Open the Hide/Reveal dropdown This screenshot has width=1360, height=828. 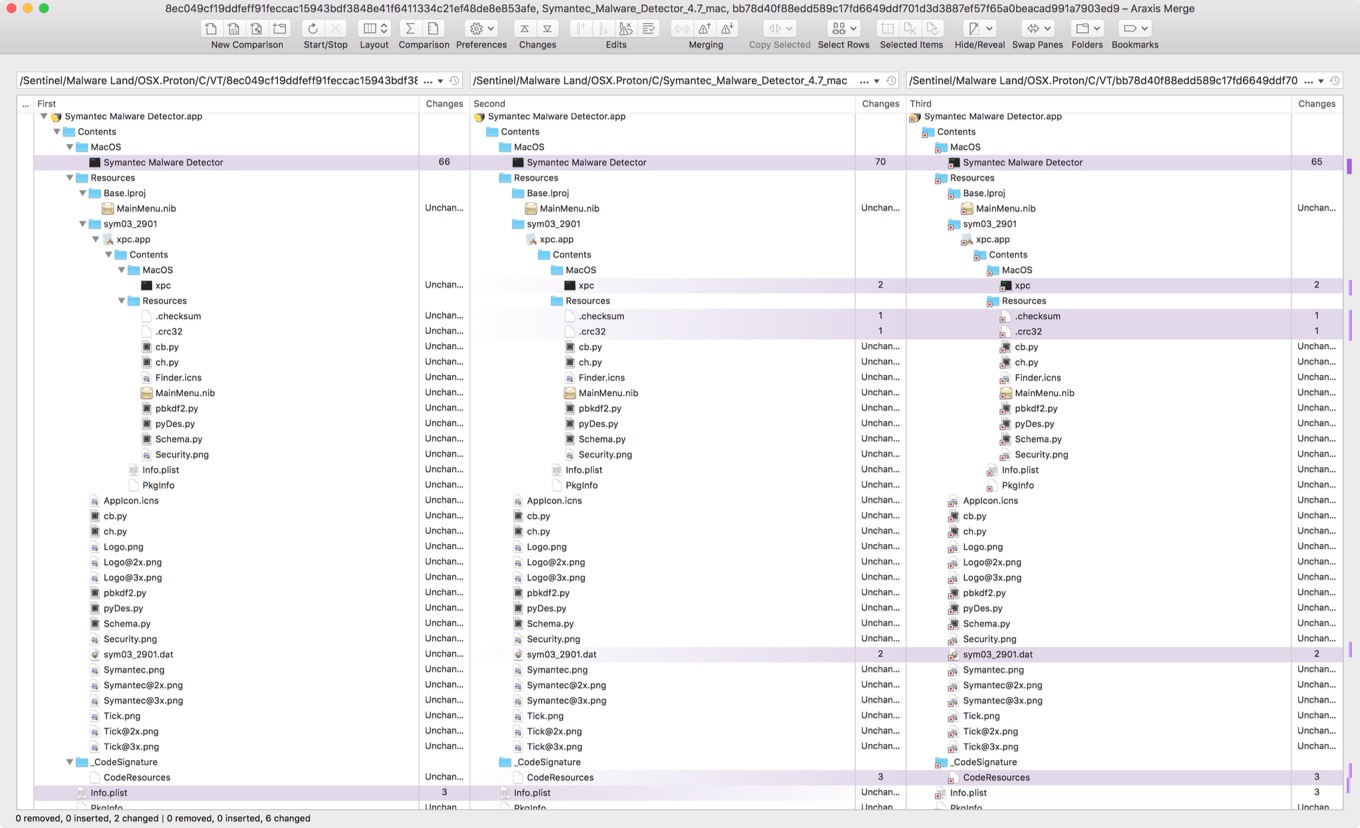[x=980, y=29]
